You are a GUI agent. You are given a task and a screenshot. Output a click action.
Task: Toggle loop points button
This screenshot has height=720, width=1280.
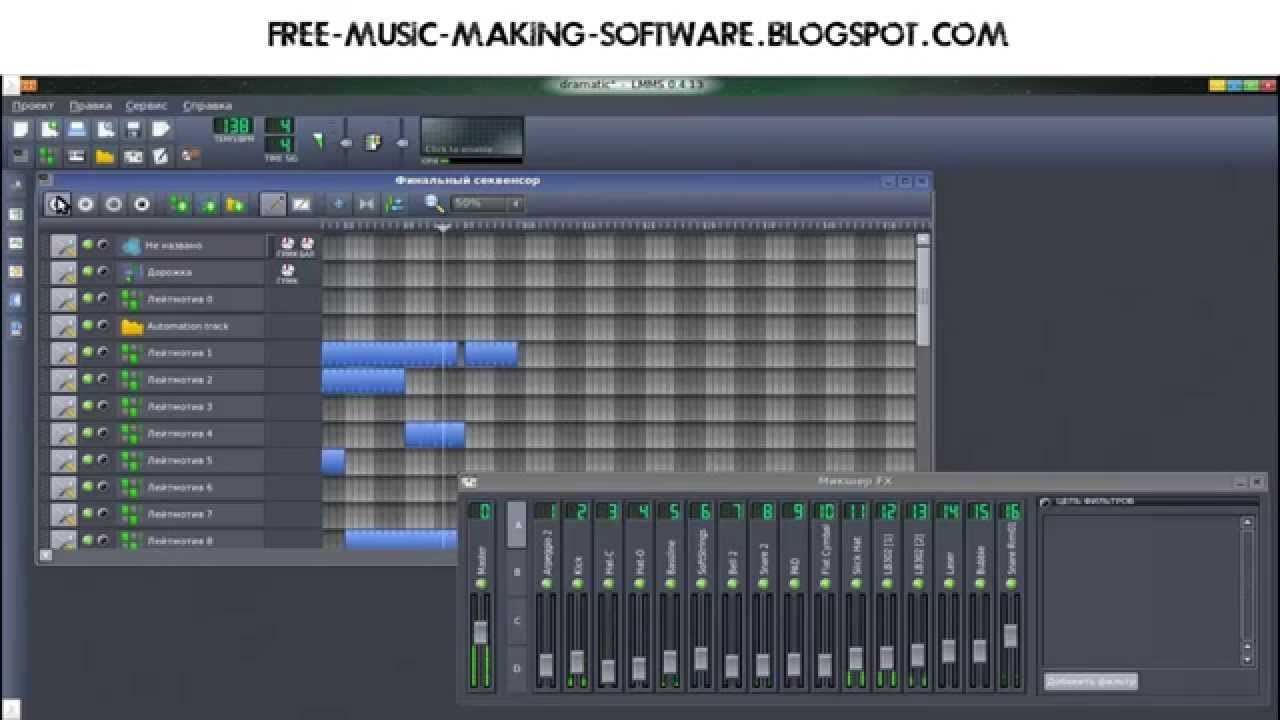click(366, 204)
